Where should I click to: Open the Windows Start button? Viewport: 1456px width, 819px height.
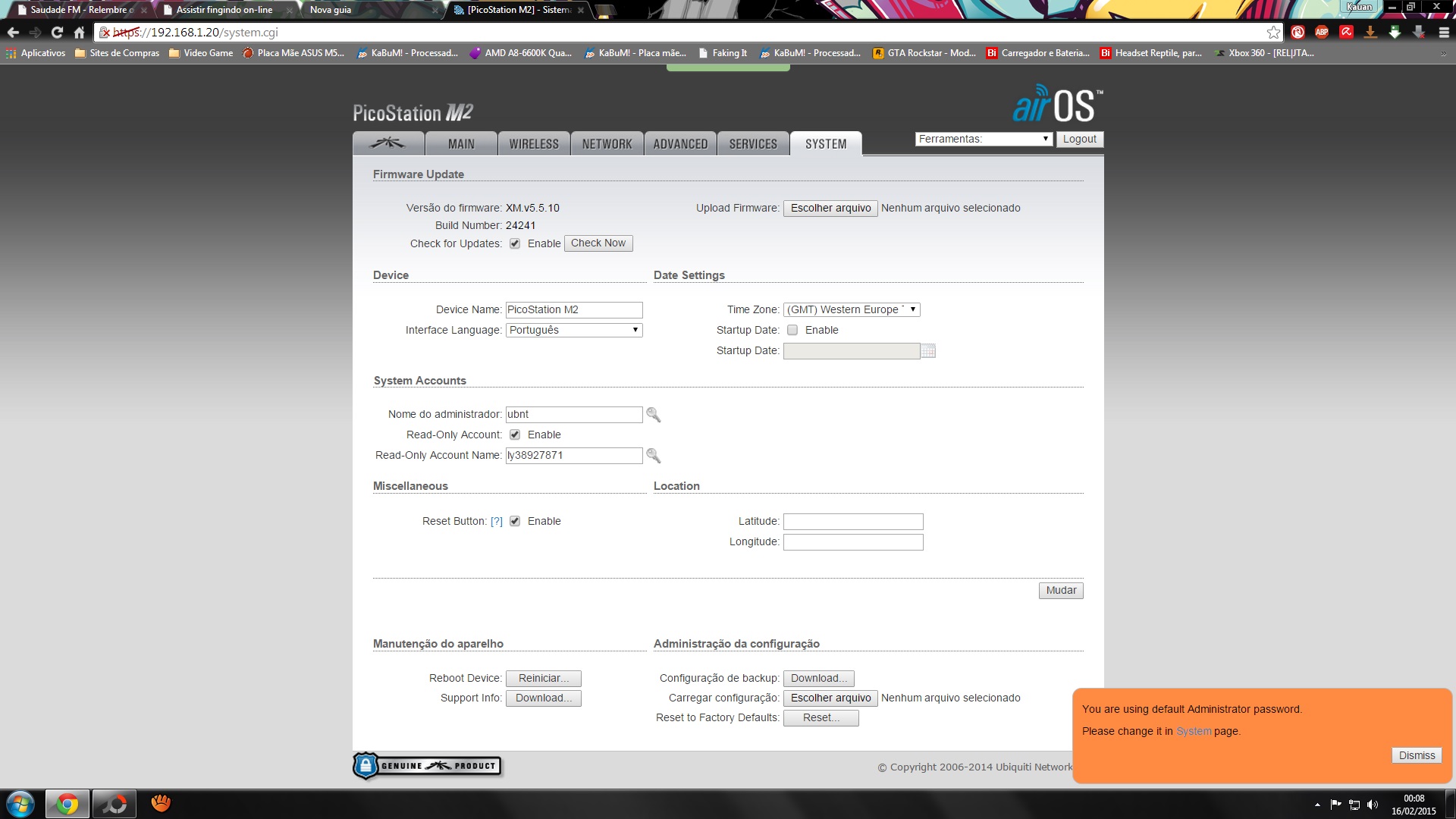pyautogui.click(x=20, y=804)
